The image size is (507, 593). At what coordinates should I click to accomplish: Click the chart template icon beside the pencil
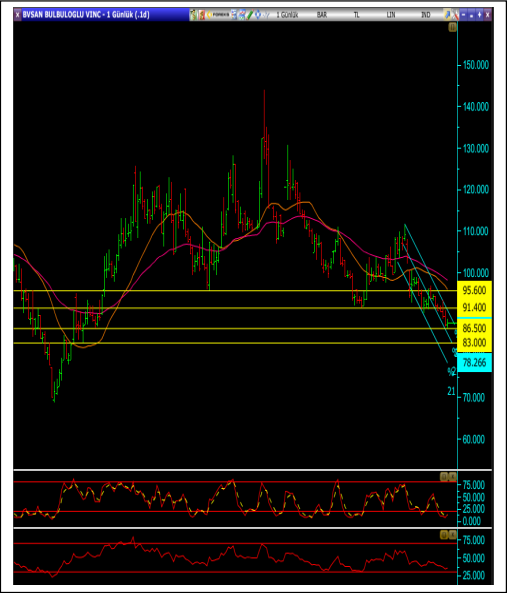click(242, 15)
